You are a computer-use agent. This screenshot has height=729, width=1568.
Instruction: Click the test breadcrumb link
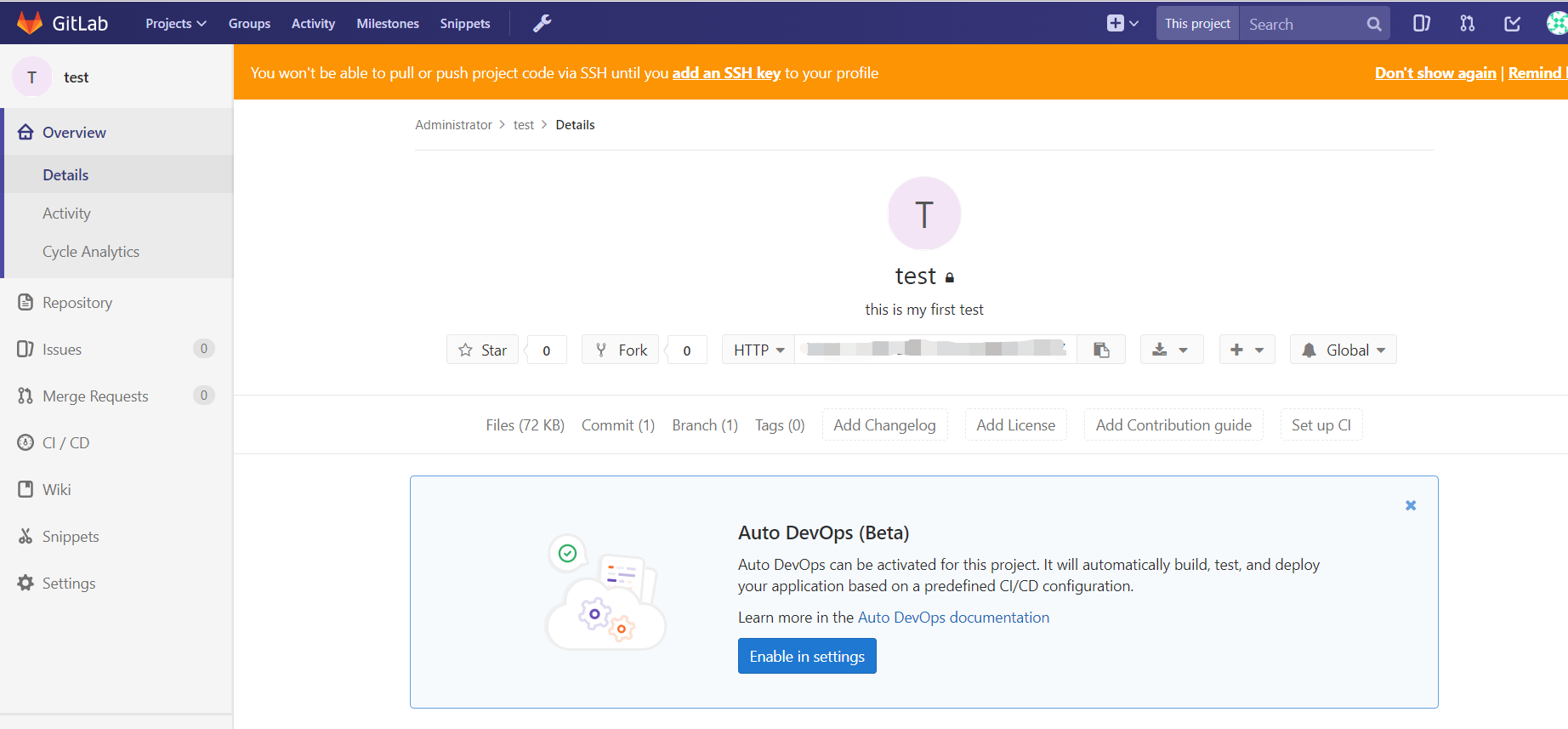(524, 125)
